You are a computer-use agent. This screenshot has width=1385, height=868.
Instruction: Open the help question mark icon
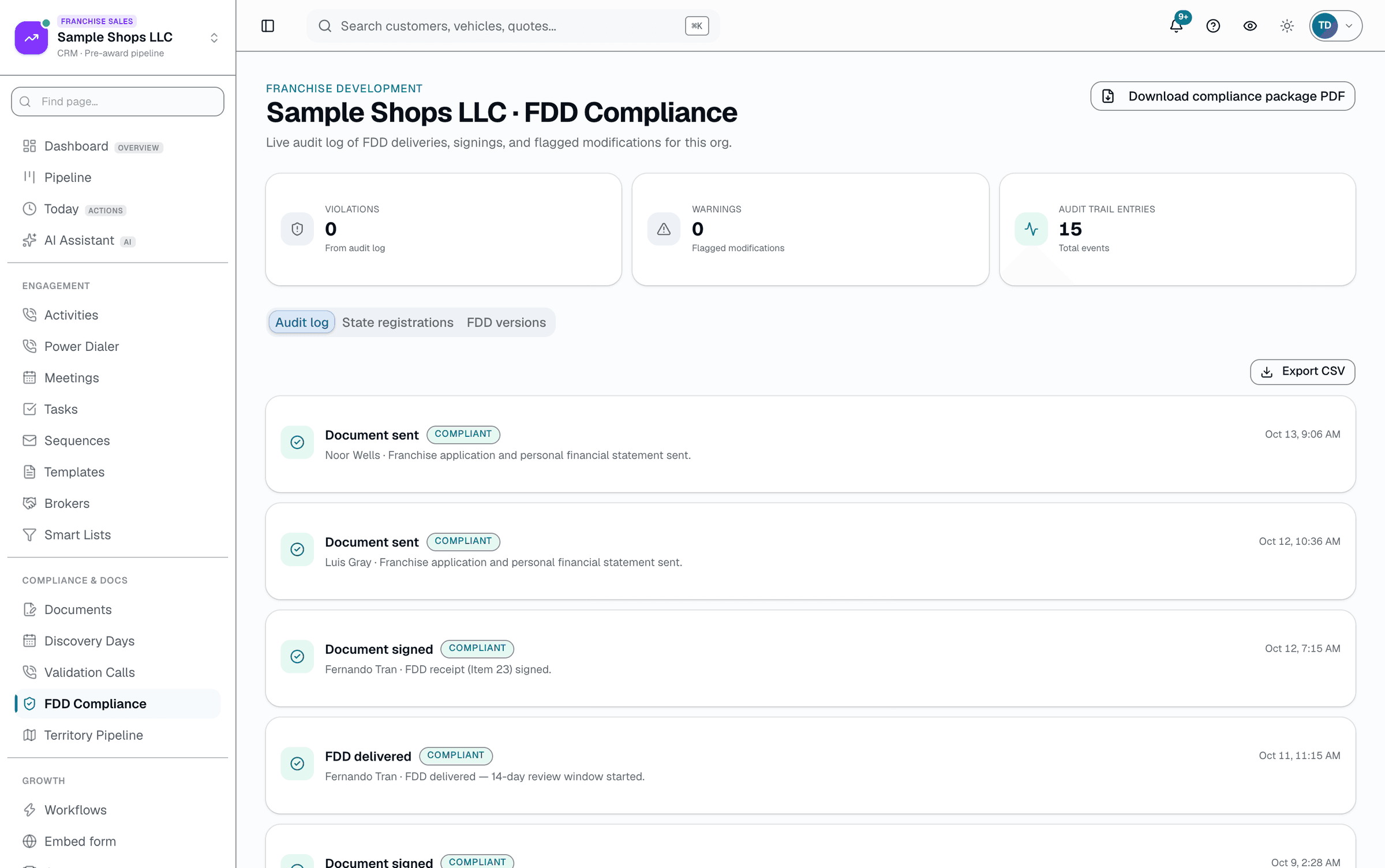coord(1213,26)
